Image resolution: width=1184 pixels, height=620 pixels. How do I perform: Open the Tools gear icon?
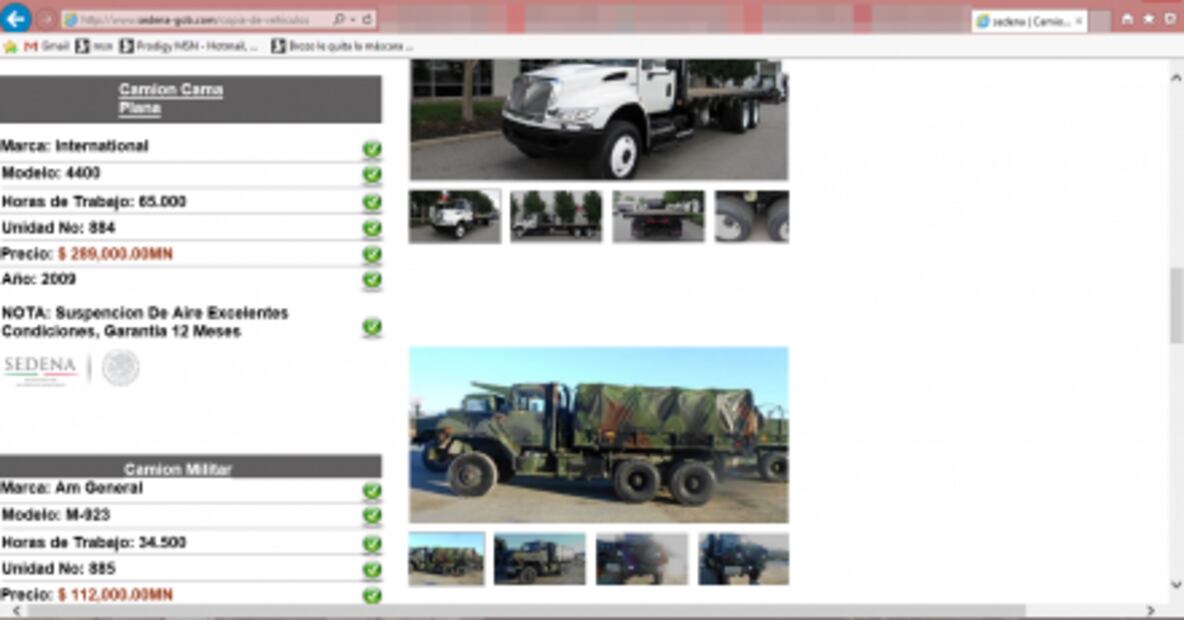(x=1169, y=19)
